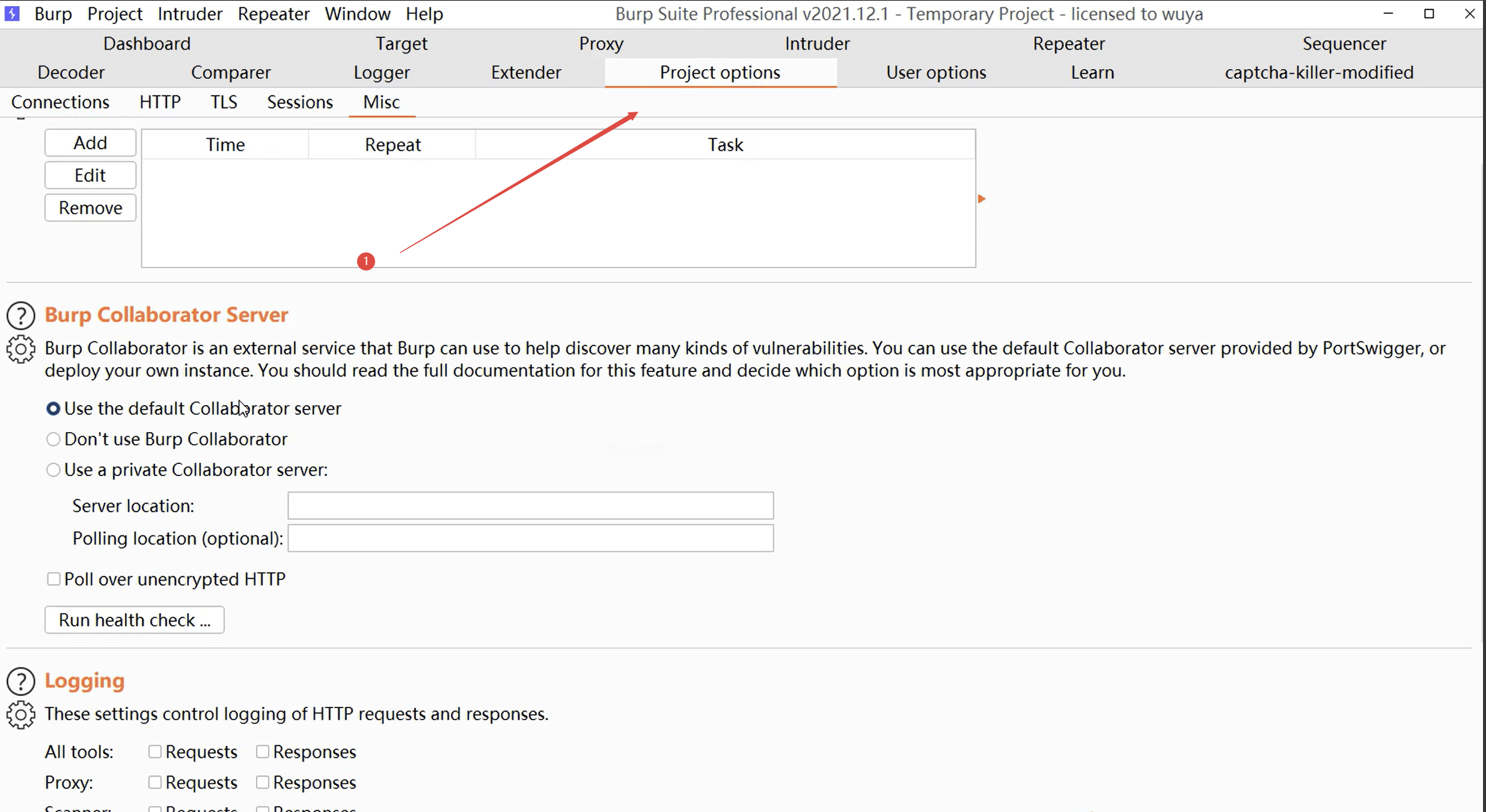
Task: Click Logging section gear icon
Action: (x=20, y=715)
